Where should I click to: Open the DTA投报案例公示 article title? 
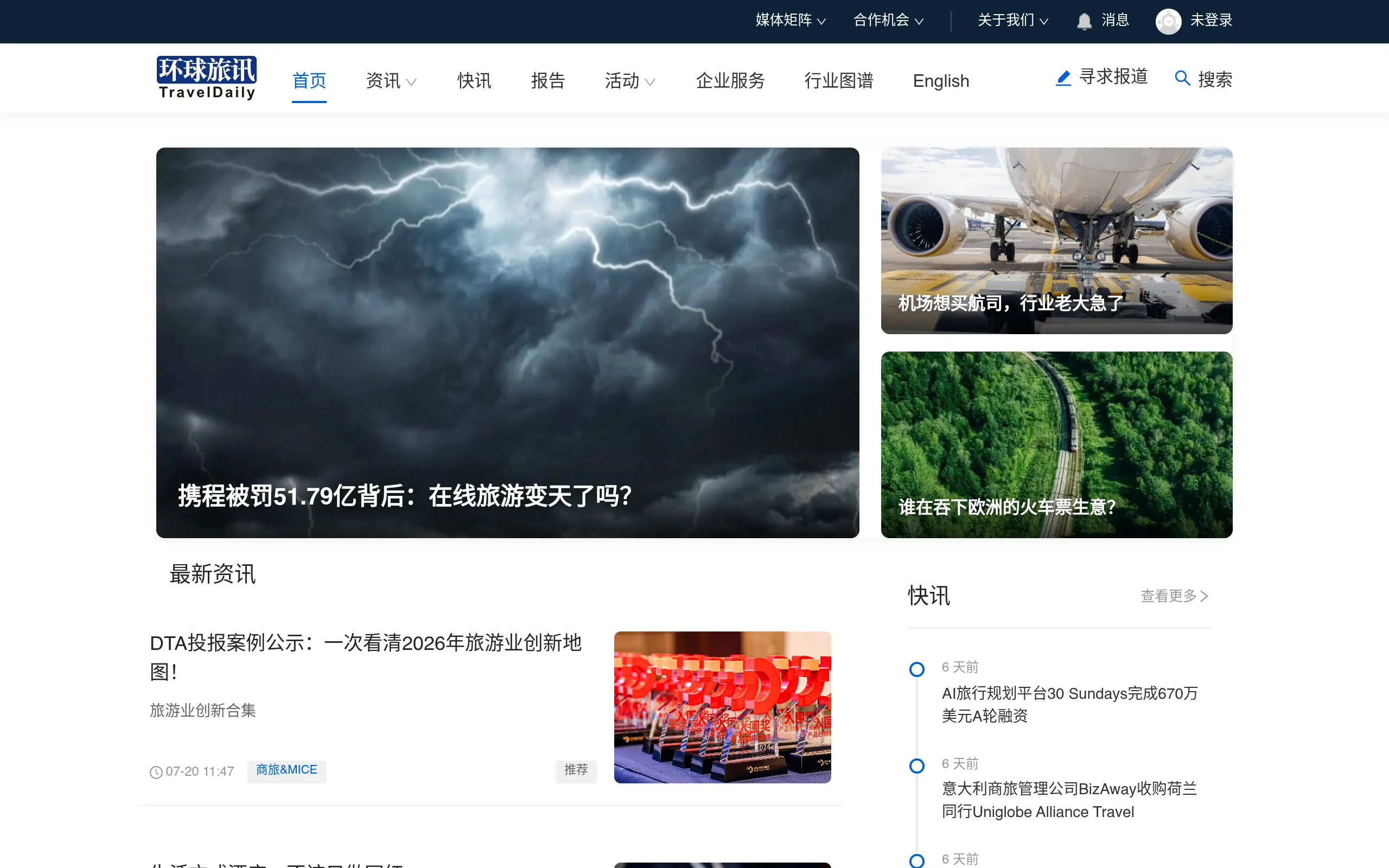(x=366, y=657)
